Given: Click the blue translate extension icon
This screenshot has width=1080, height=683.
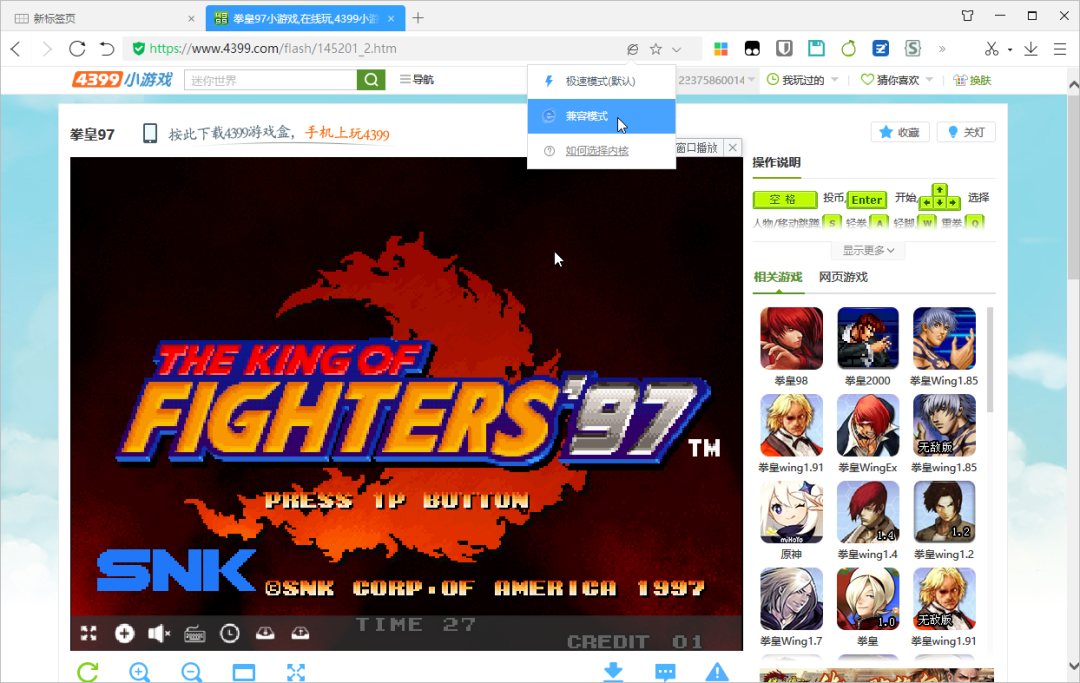Looking at the screenshot, I should [x=880, y=48].
